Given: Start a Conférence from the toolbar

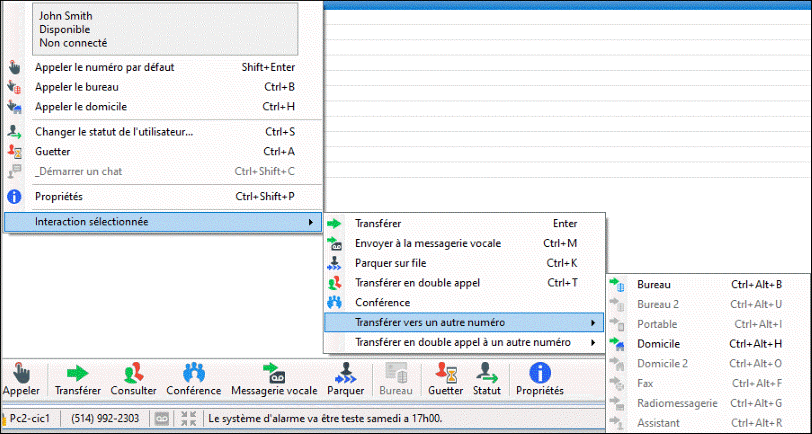Looking at the screenshot, I should (x=194, y=379).
